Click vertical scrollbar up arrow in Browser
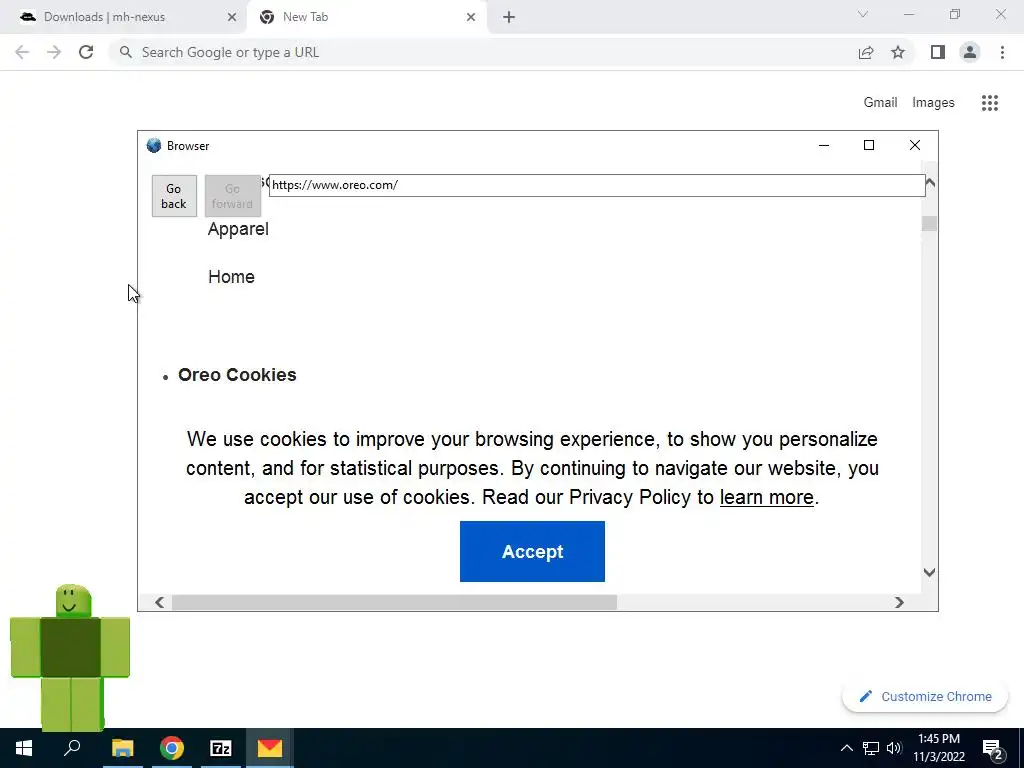1024x768 pixels. click(x=931, y=183)
